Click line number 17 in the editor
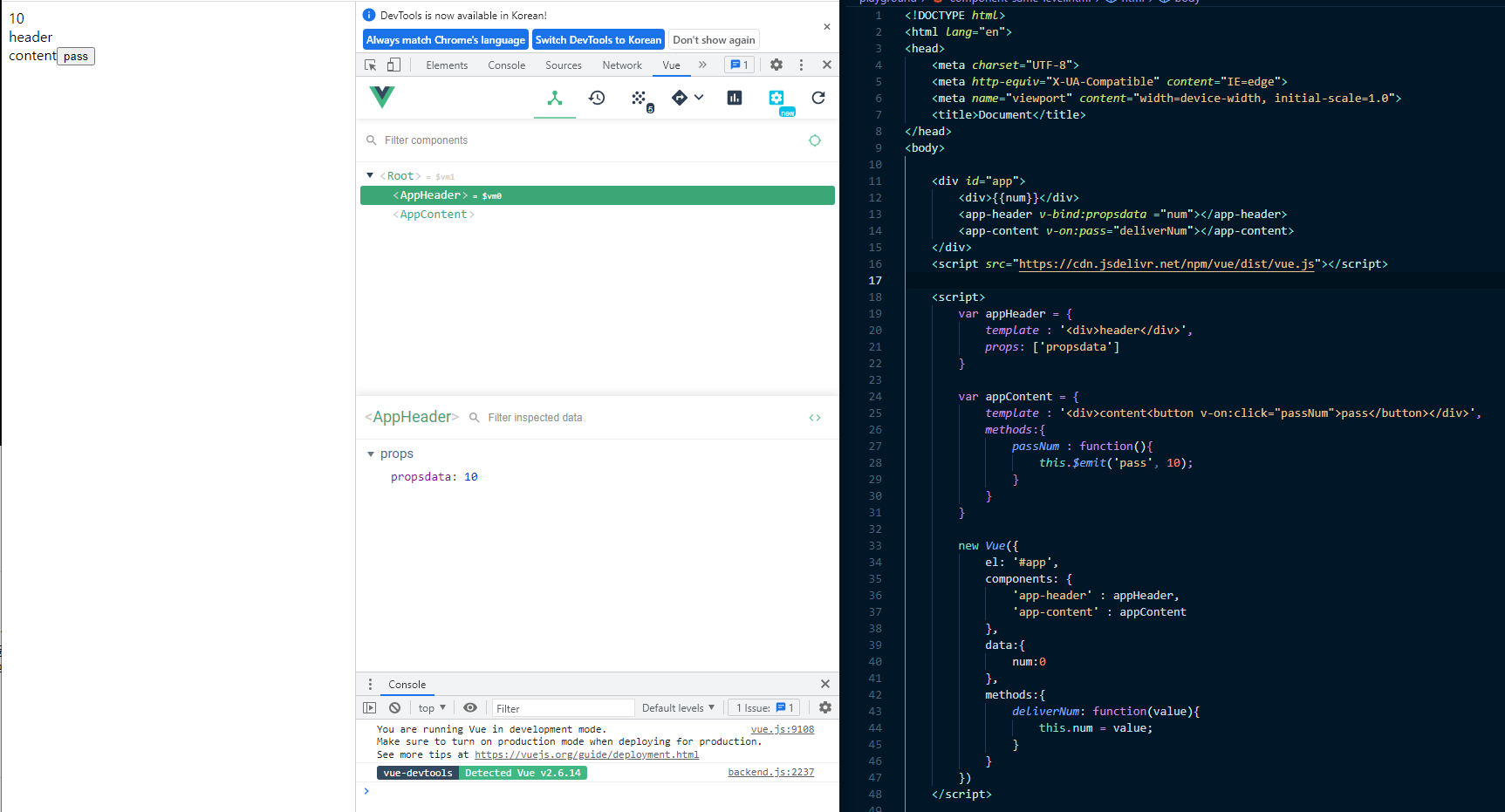Viewport: 1505px width, 812px height. pyautogui.click(x=875, y=281)
